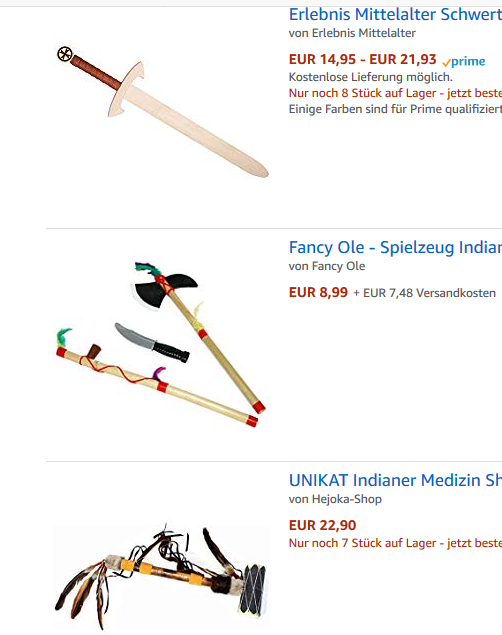Open the UNIKAT Indianer Medizin title

395,480
